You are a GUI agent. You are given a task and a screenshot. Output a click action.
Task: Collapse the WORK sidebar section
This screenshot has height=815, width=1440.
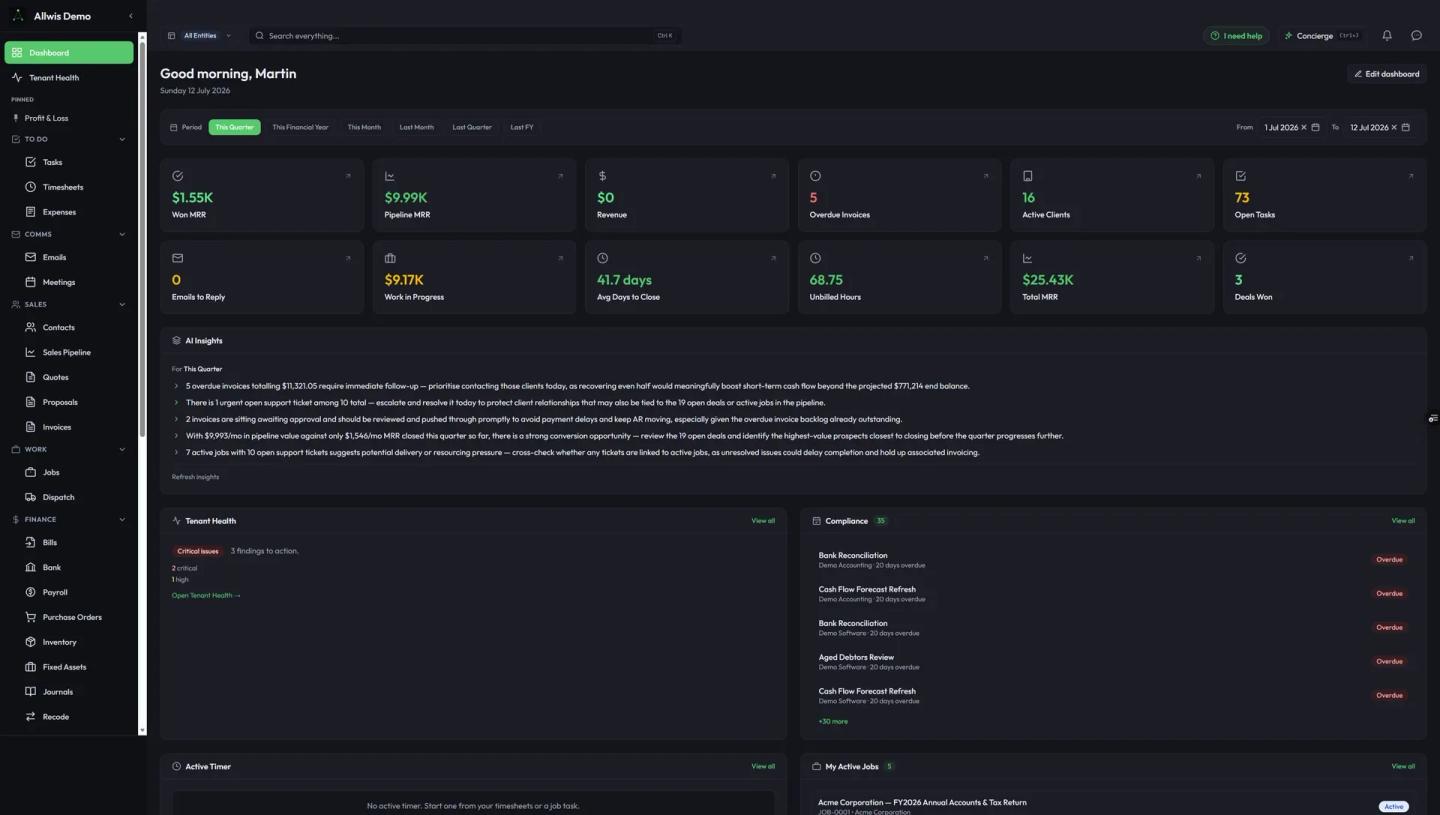point(122,449)
